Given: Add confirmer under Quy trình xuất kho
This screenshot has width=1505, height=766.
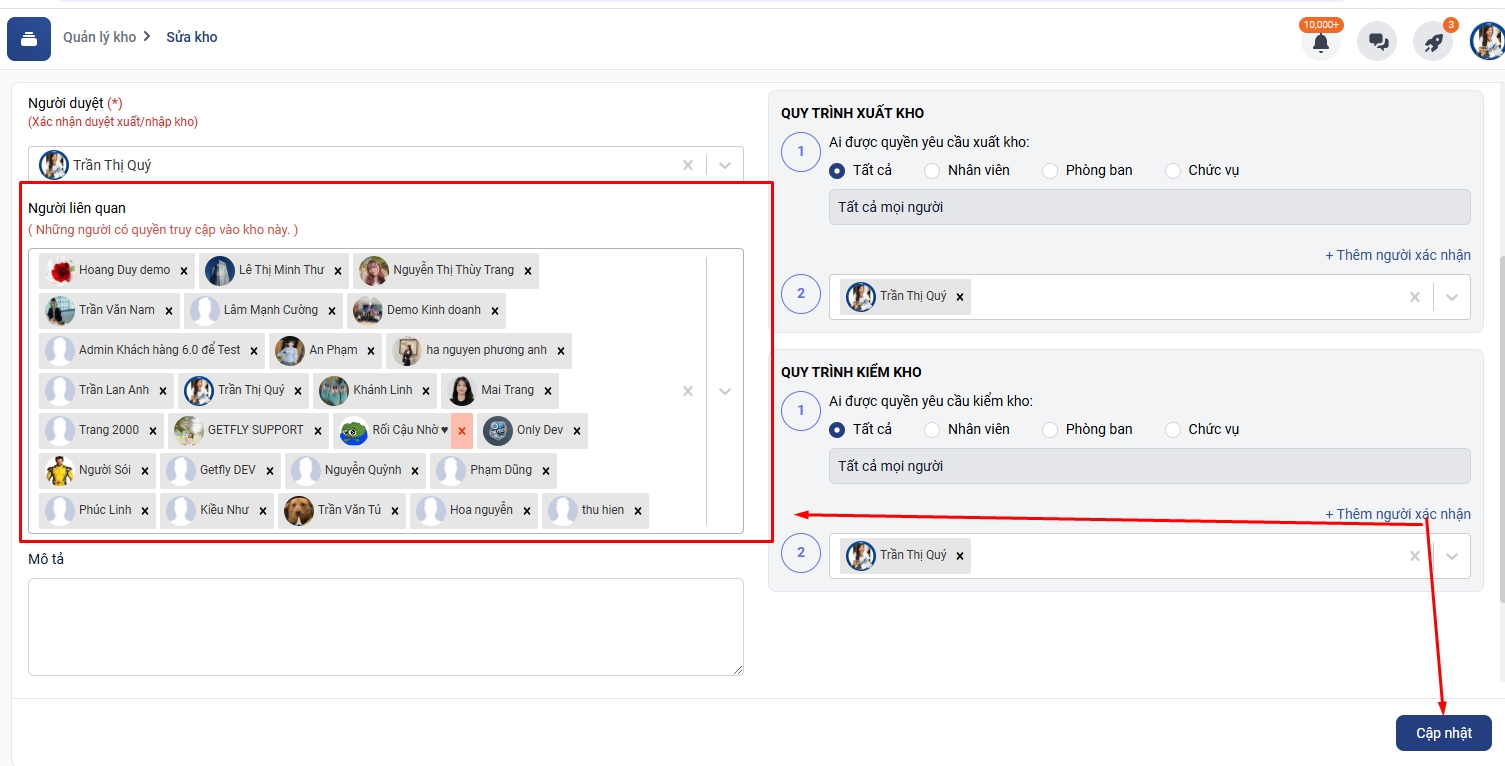Looking at the screenshot, I should [x=1398, y=255].
